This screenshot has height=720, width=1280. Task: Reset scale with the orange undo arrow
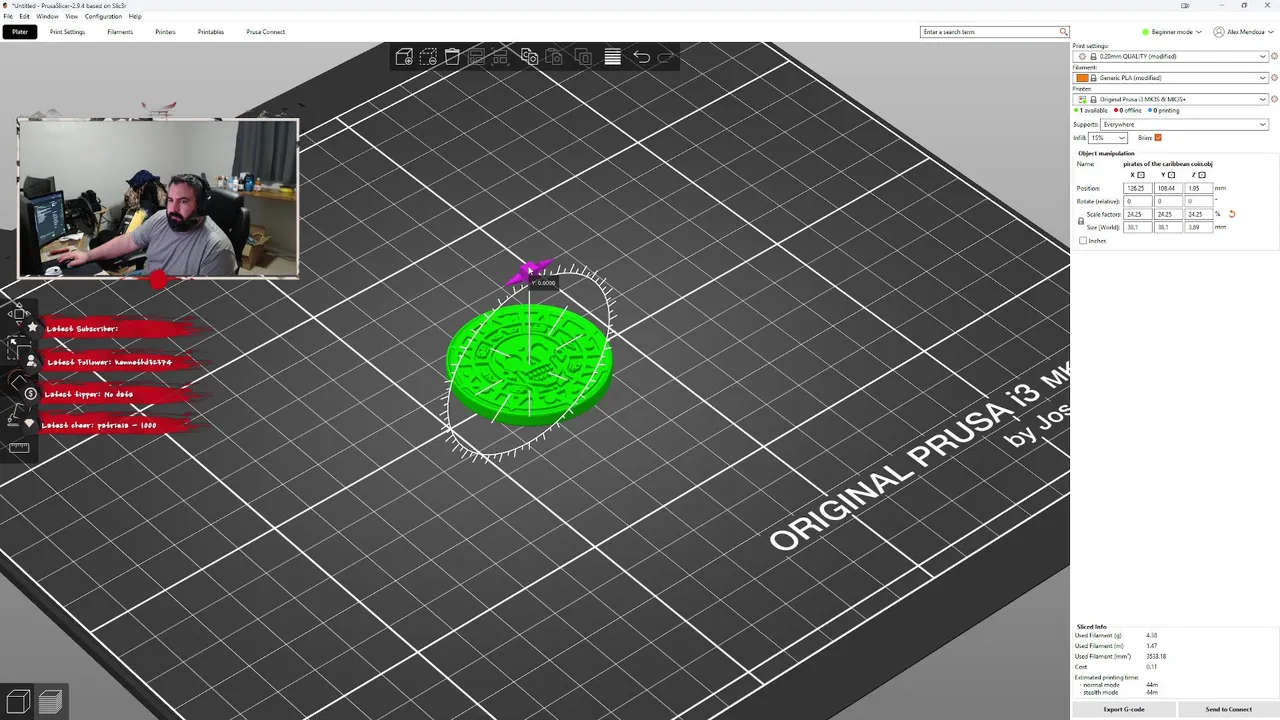[x=1232, y=214]
